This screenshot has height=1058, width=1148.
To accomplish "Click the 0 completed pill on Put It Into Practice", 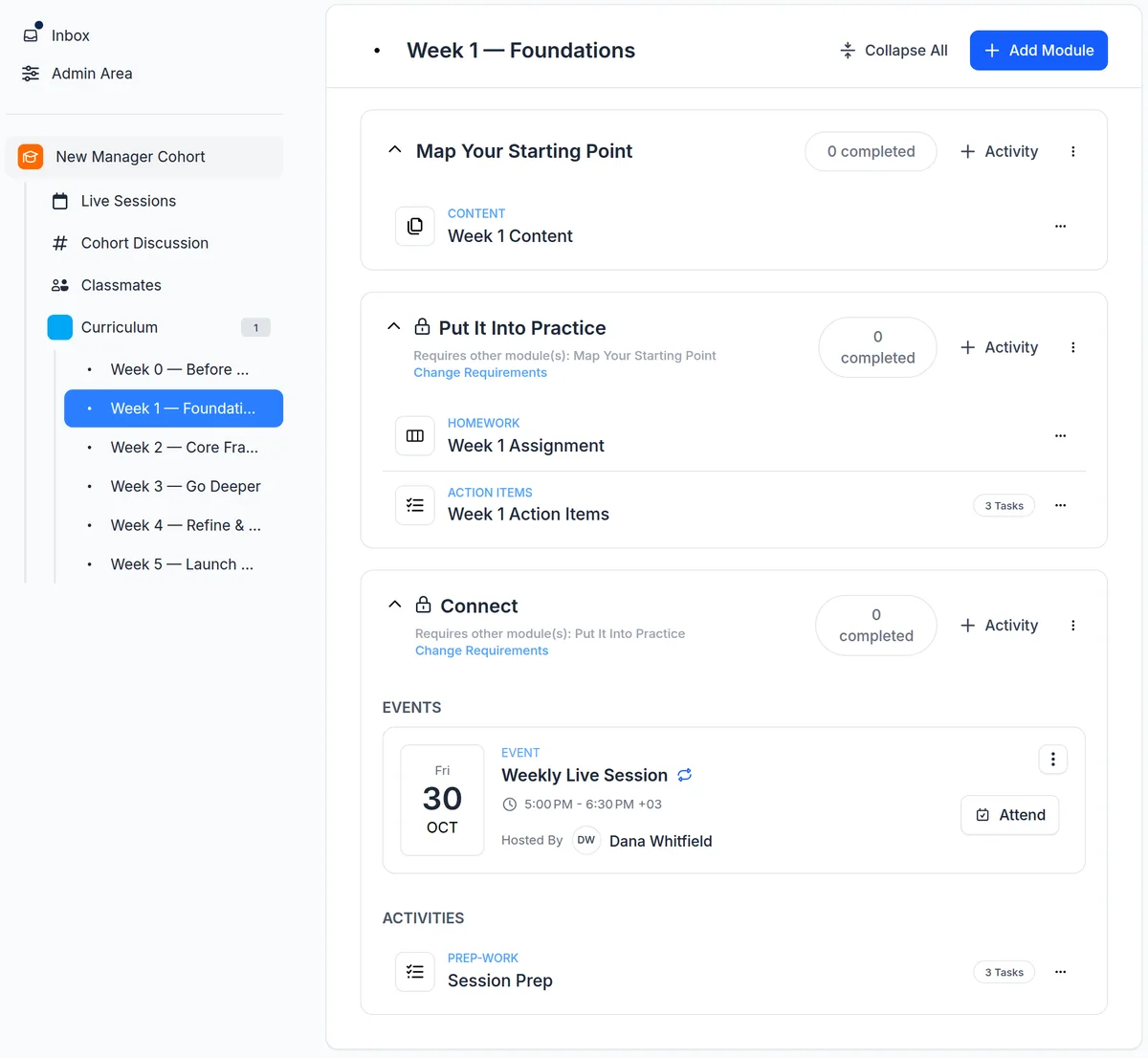I will pyautogui.click(x=877, y=347).
